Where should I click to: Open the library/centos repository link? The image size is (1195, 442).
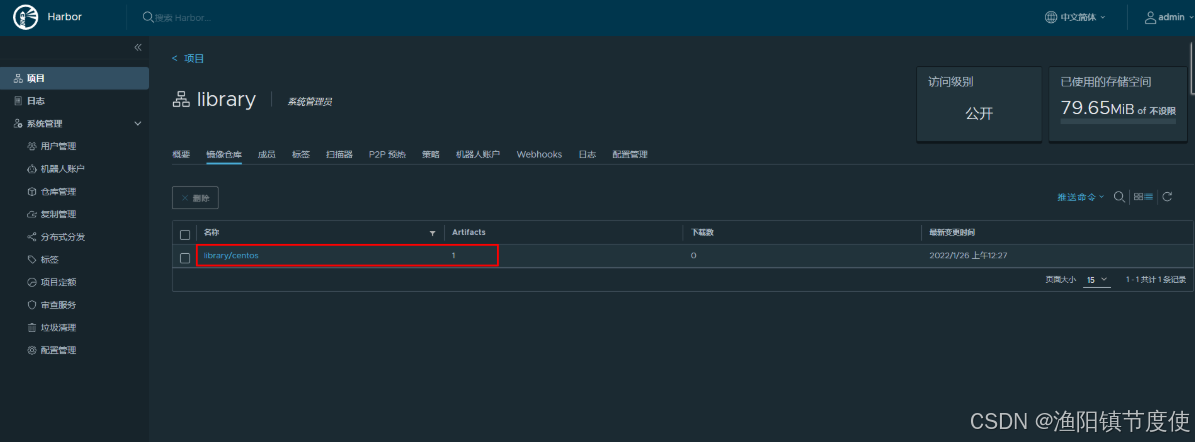click(231, 255)
